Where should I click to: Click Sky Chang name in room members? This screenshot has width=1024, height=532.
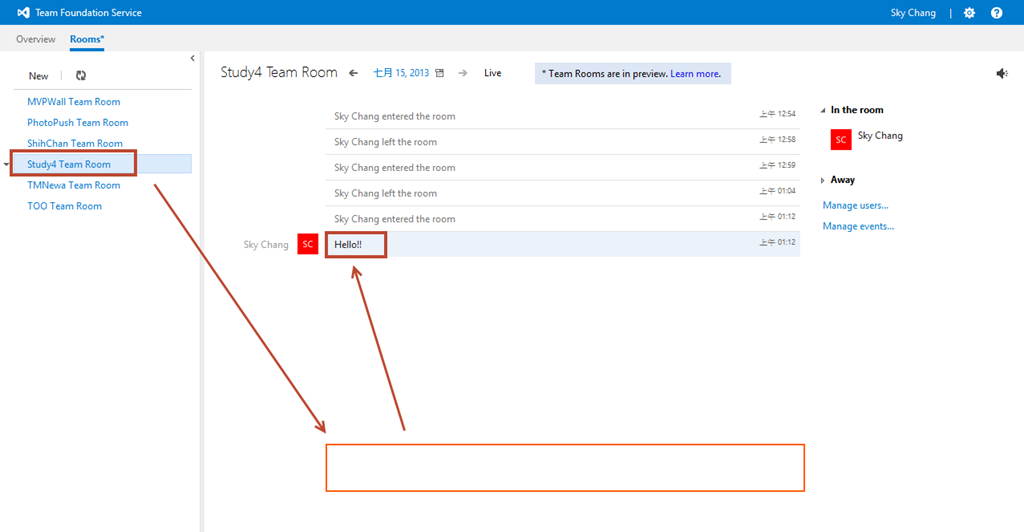pyautogui.click(x=880, y=136)
